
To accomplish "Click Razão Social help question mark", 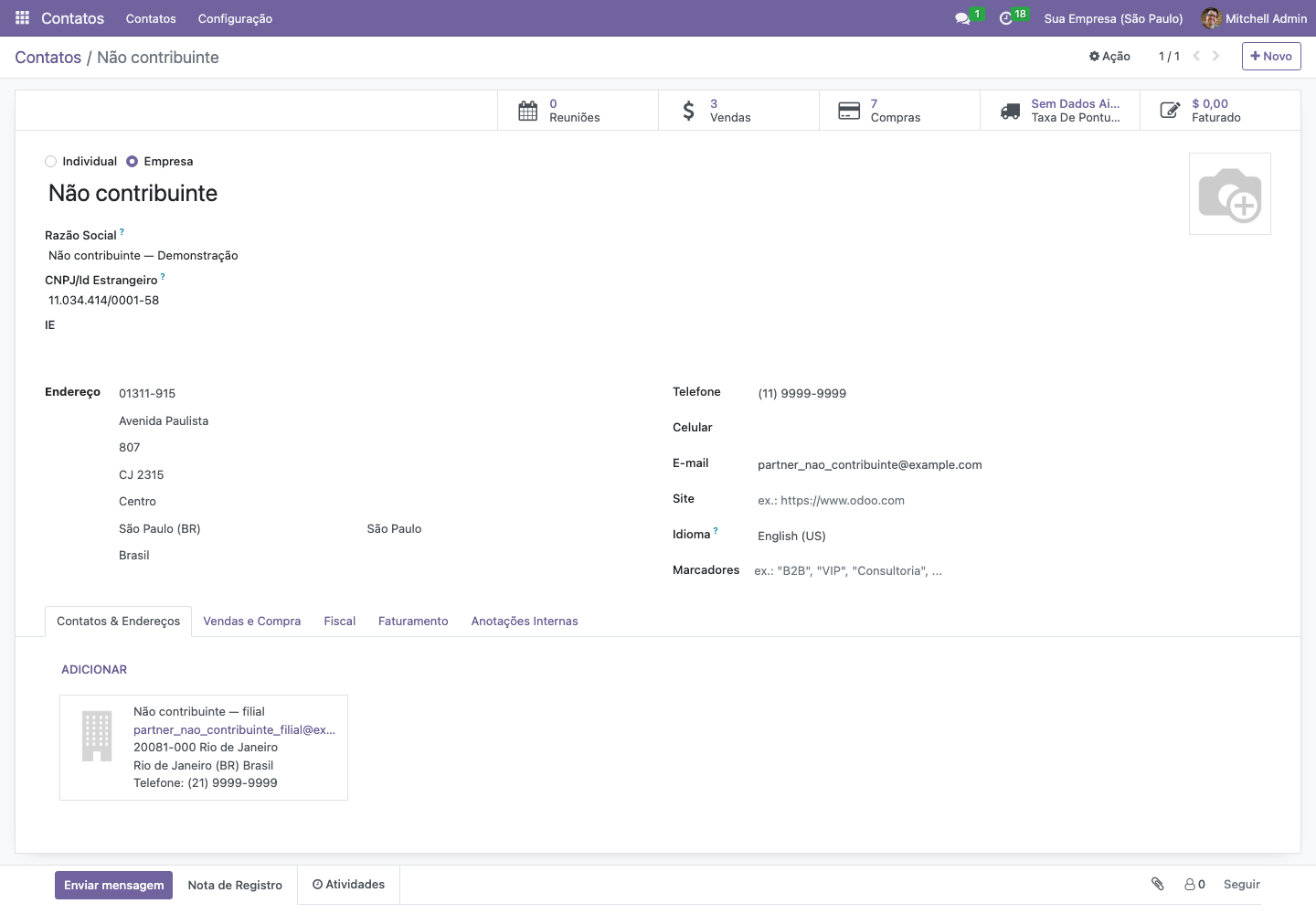I will pyautogui.click(x=122, y=232).
